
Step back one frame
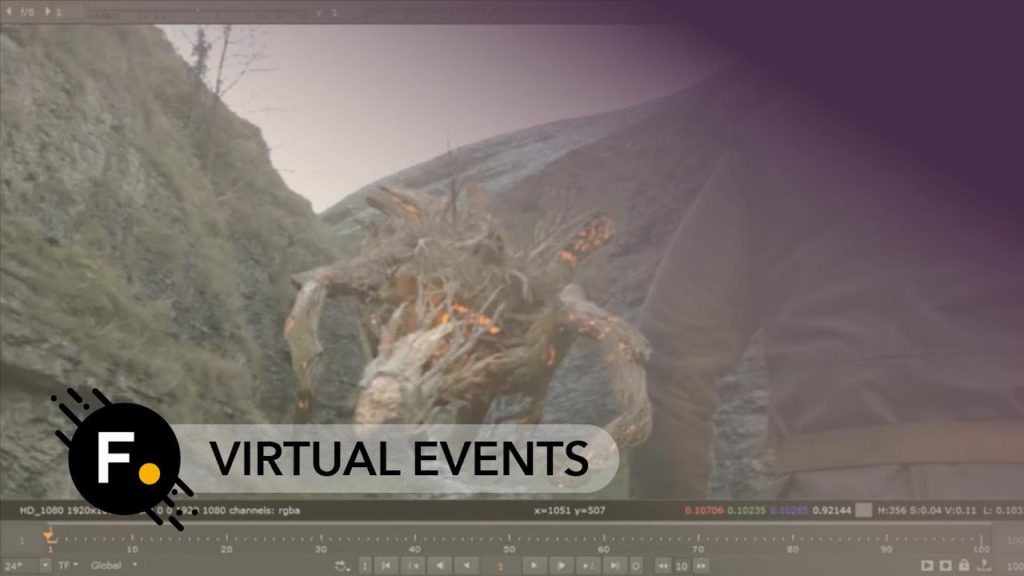pyautogui.click(x=440, y=566)
